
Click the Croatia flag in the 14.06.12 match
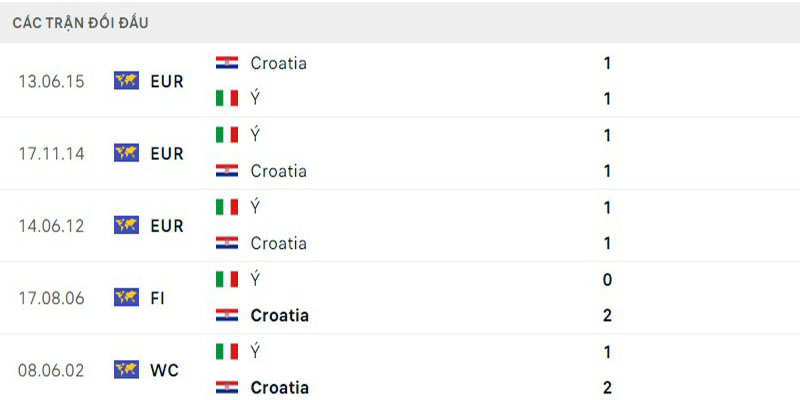click(x=227, y=243)
